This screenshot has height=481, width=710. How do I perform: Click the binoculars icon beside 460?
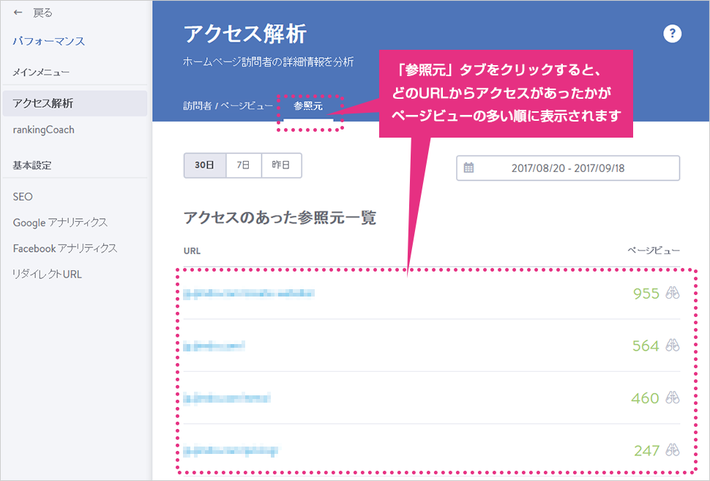point(672,398)
